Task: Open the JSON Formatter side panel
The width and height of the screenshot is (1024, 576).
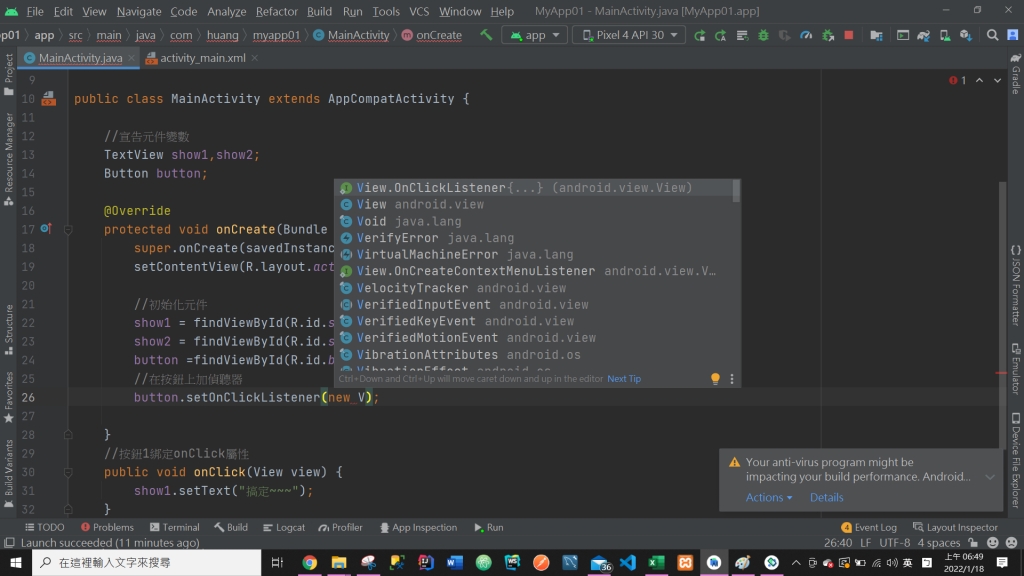Action: pyautogui.click(x=1016, y=285)
